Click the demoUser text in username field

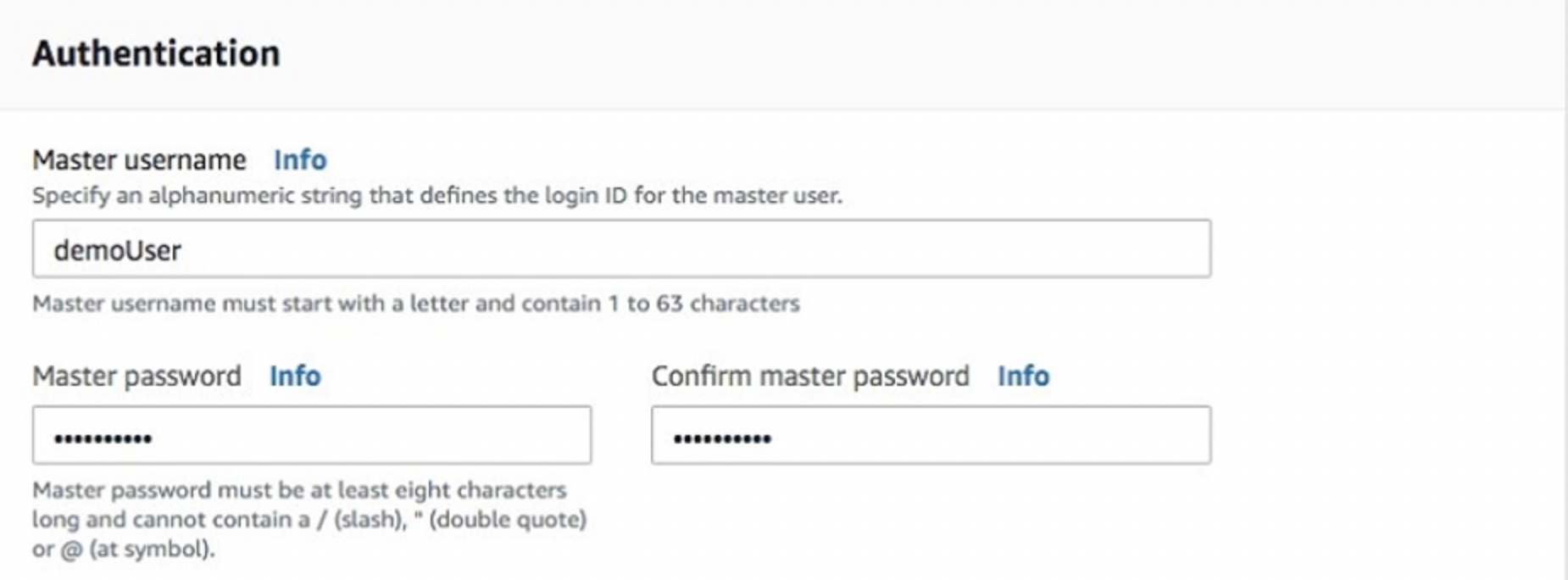pyautogui.click(x=117, y=251)
